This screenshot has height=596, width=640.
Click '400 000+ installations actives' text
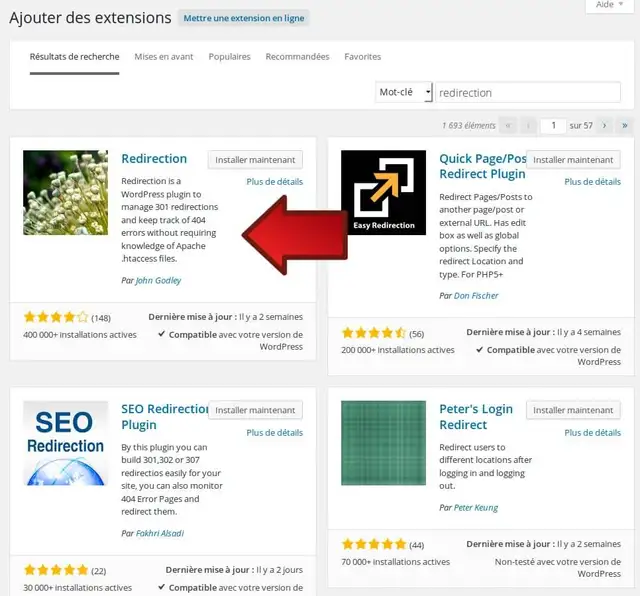[80, 335]
